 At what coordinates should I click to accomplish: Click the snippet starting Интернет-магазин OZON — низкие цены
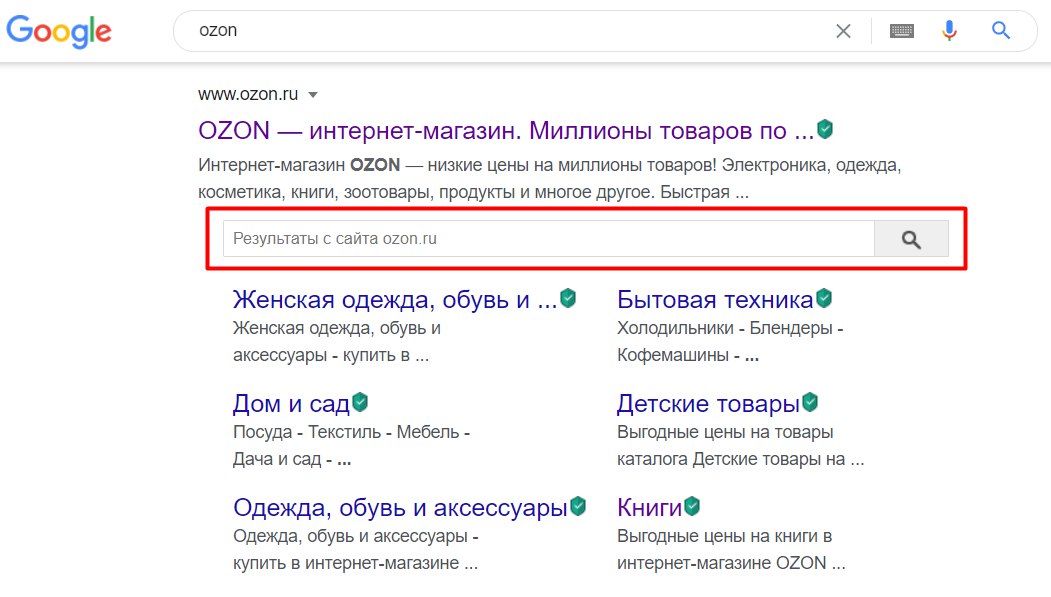point(550,178)
